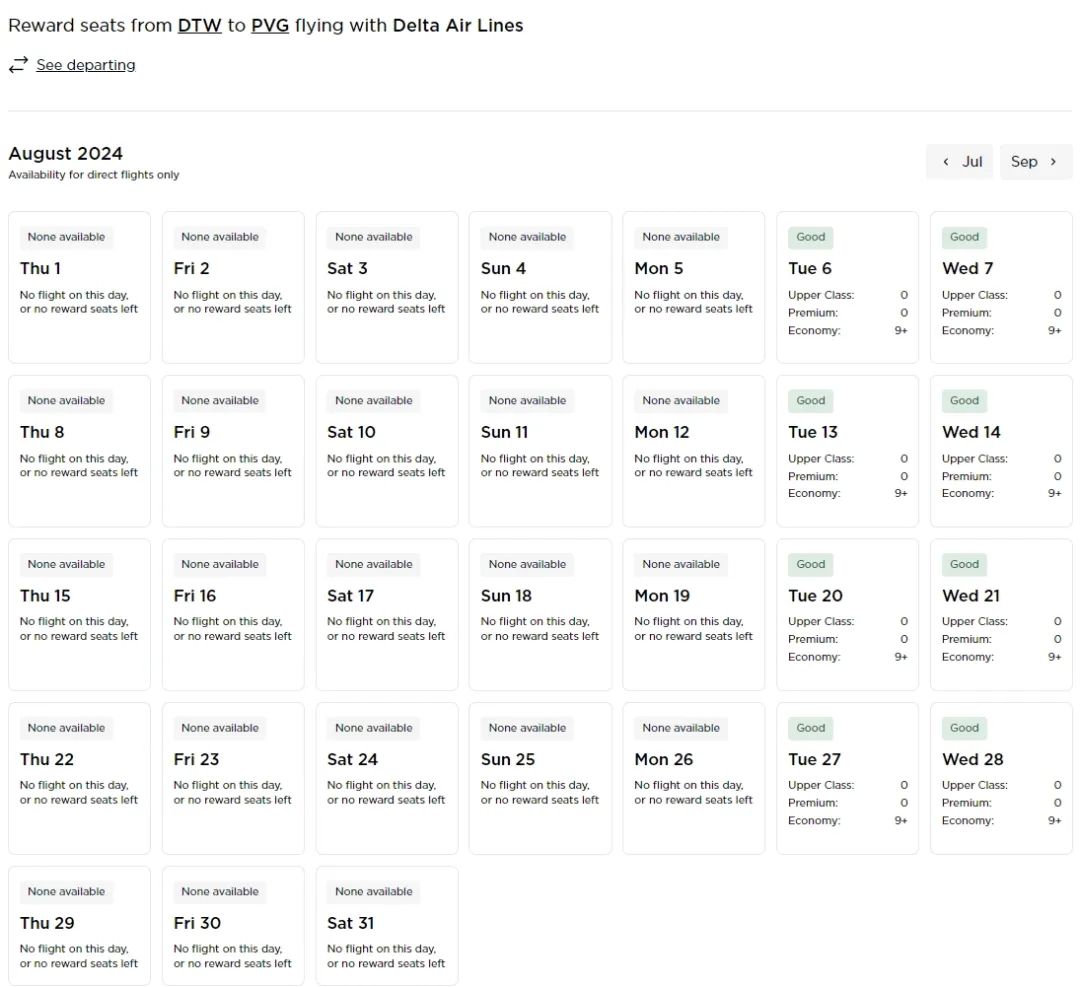This screenshot has width=1080, height=987.
Task: Pick the Wed 21 availability card
Action: coord(1000,614)
